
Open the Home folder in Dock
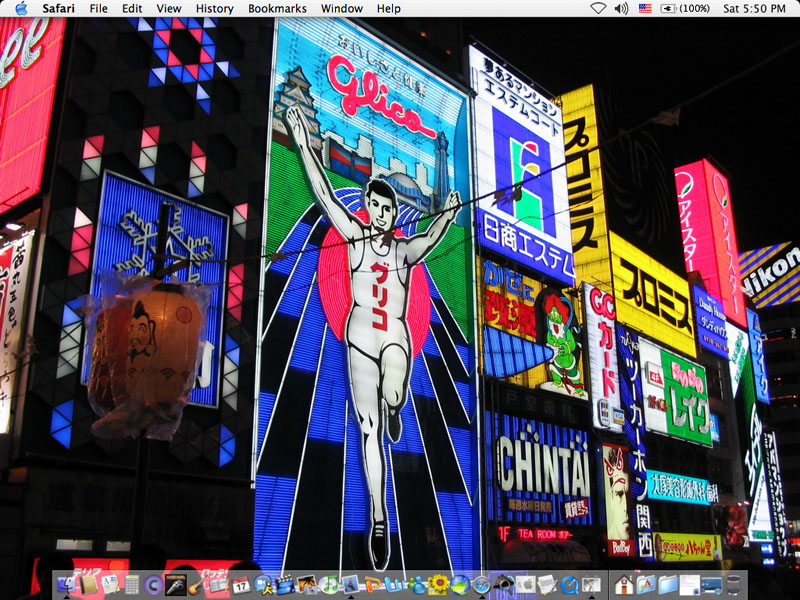point(624,584)
